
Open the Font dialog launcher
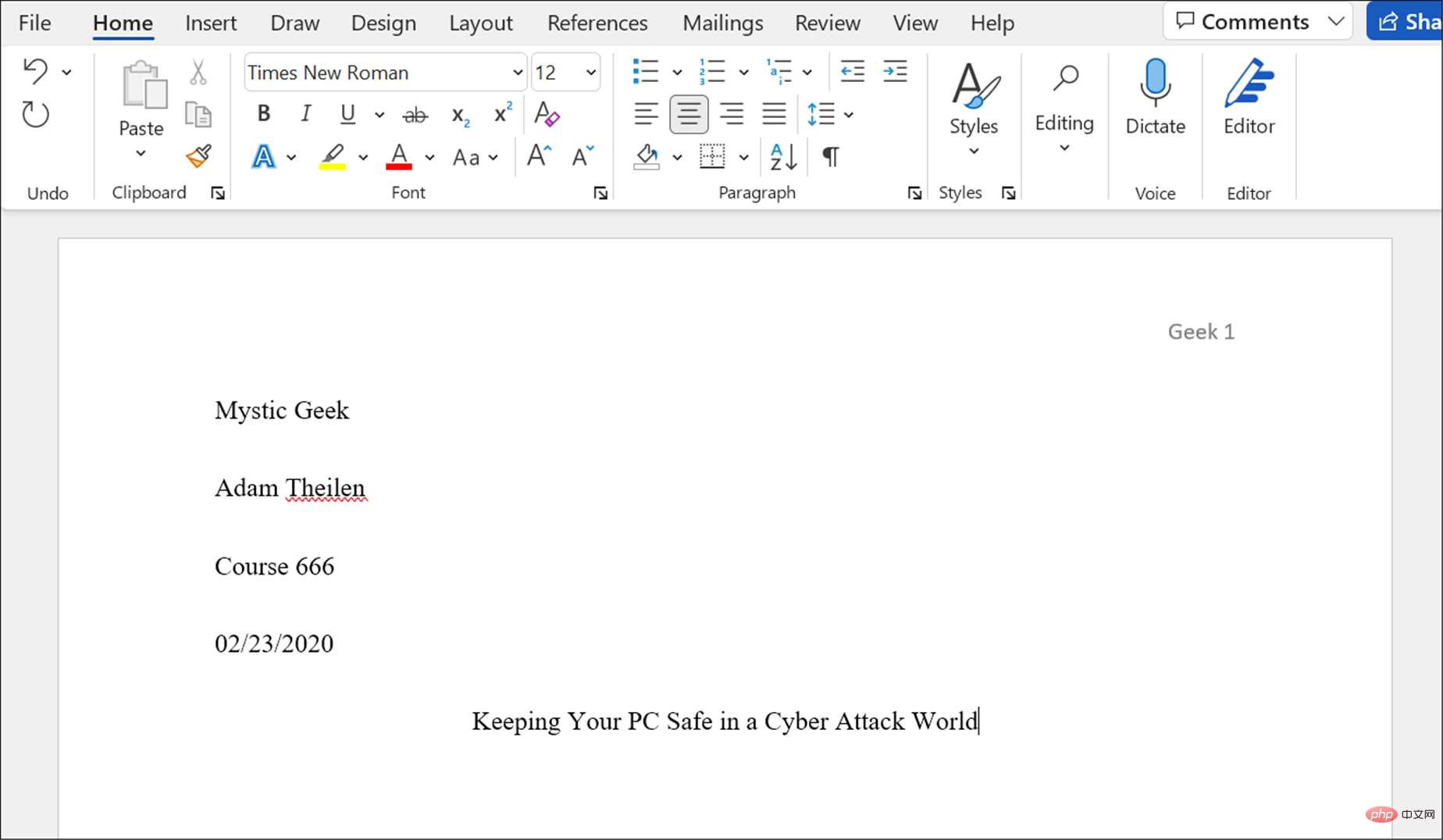click(x=600, y=192)
